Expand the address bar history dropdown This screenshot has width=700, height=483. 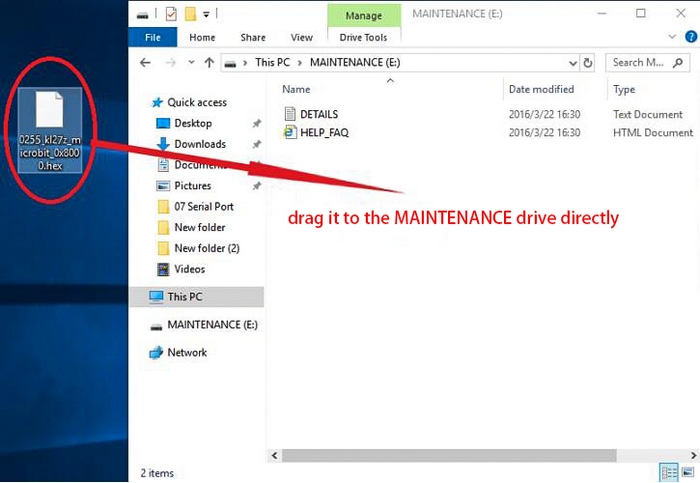pyautogui.click(x=573, y=63)
